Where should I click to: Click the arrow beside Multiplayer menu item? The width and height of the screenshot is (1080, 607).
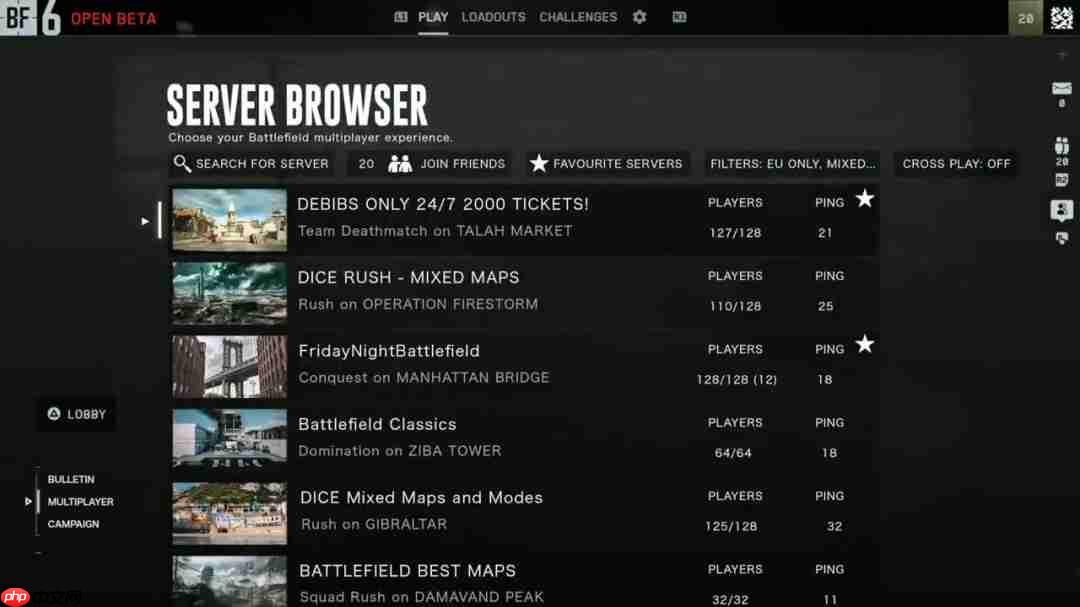click(28, 502)
